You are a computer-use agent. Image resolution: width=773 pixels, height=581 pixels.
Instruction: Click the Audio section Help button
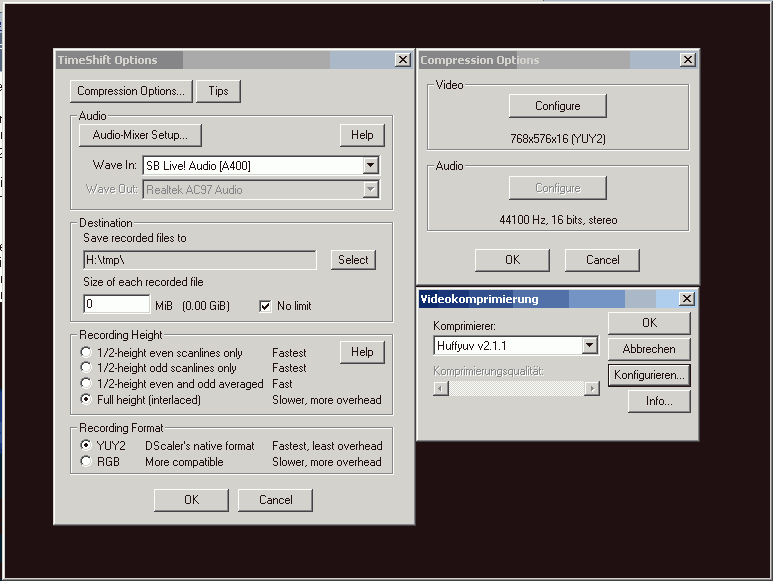[x=362, y=135]
